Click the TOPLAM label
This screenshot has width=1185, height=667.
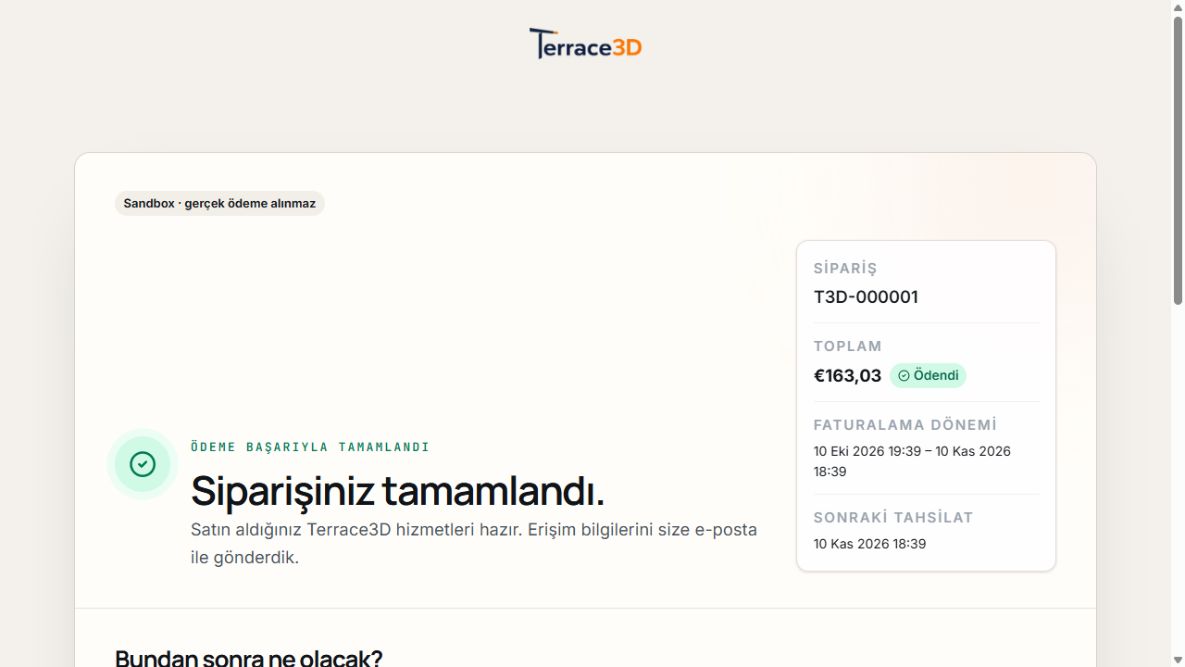(847, 346)
